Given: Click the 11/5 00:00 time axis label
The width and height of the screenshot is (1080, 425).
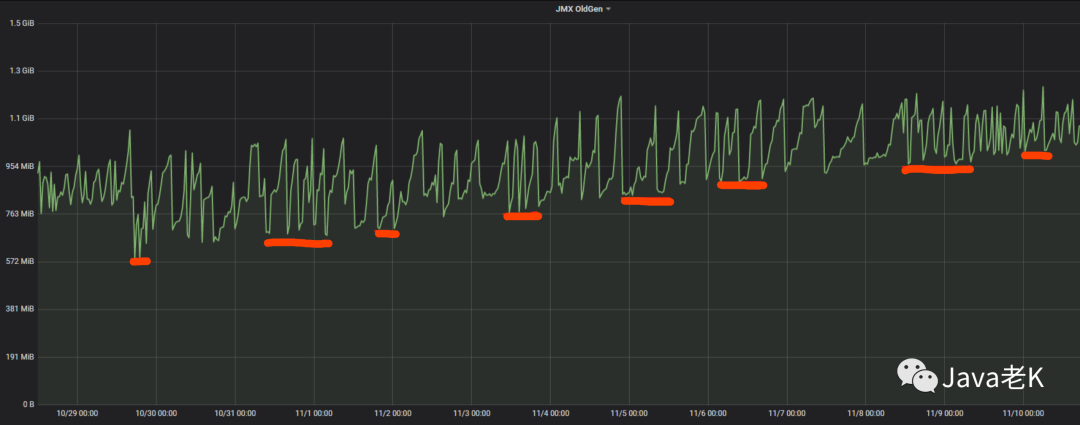Looking at the screenshot, I should (x=629, y=414).
